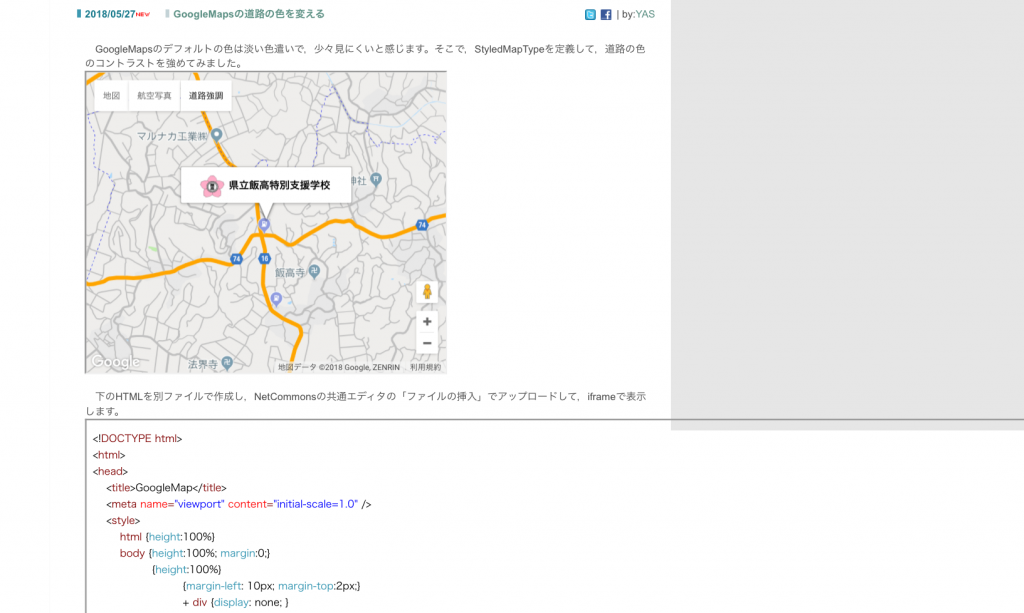Open the post title GoogleMapsの道路の色を変える
Screen dimensions: 1024x613
[x=249, y=14]
